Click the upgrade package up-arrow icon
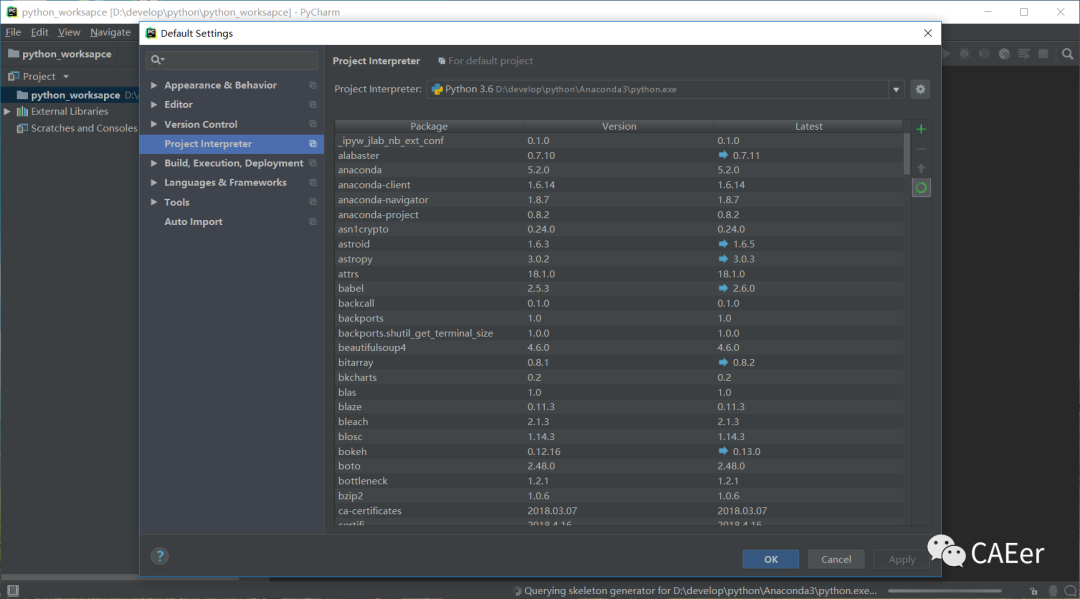The image size is (1080, 599). click(921, 168)
